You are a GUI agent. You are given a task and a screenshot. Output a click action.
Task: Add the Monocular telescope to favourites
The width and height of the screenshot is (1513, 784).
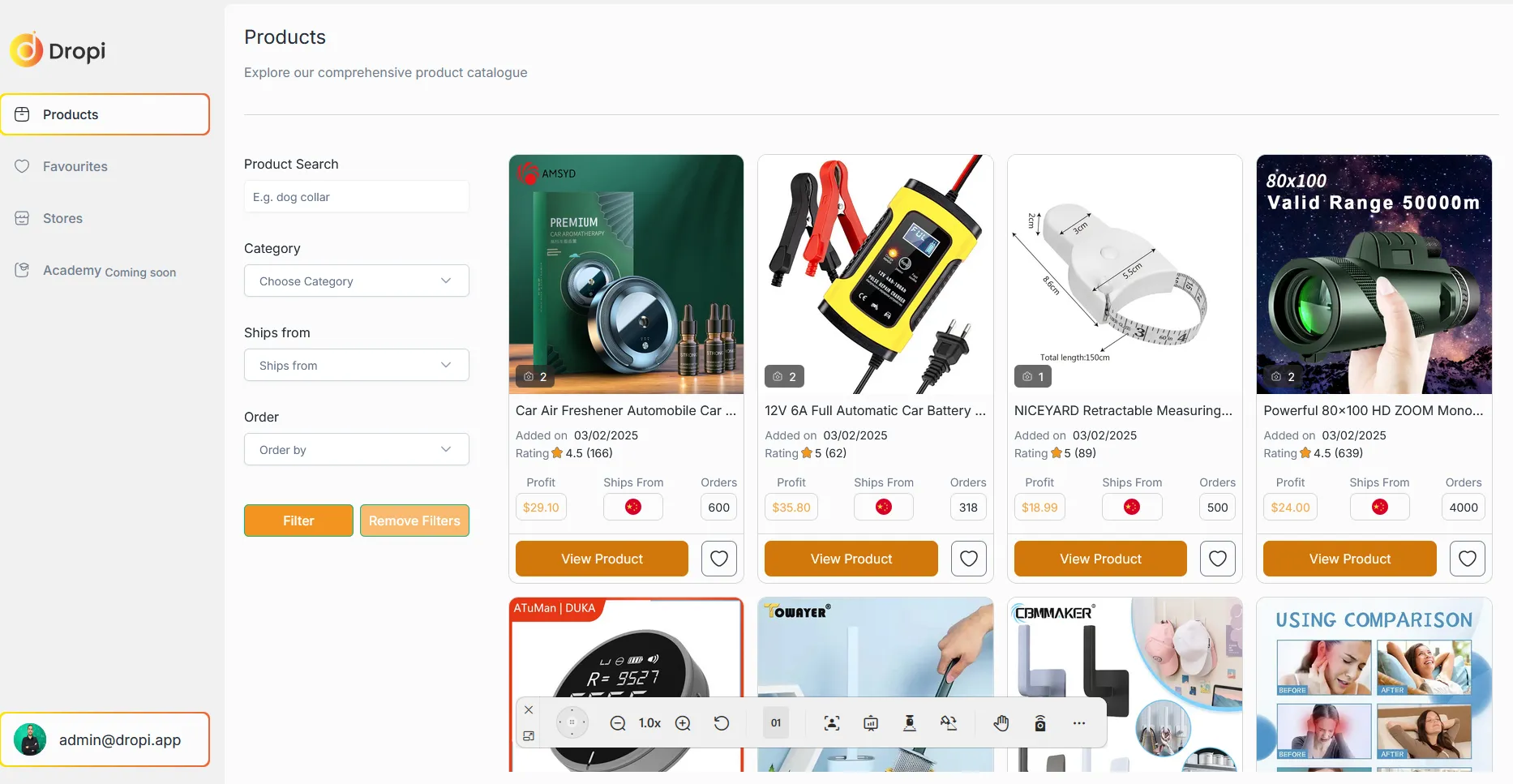pos(1468,559)
